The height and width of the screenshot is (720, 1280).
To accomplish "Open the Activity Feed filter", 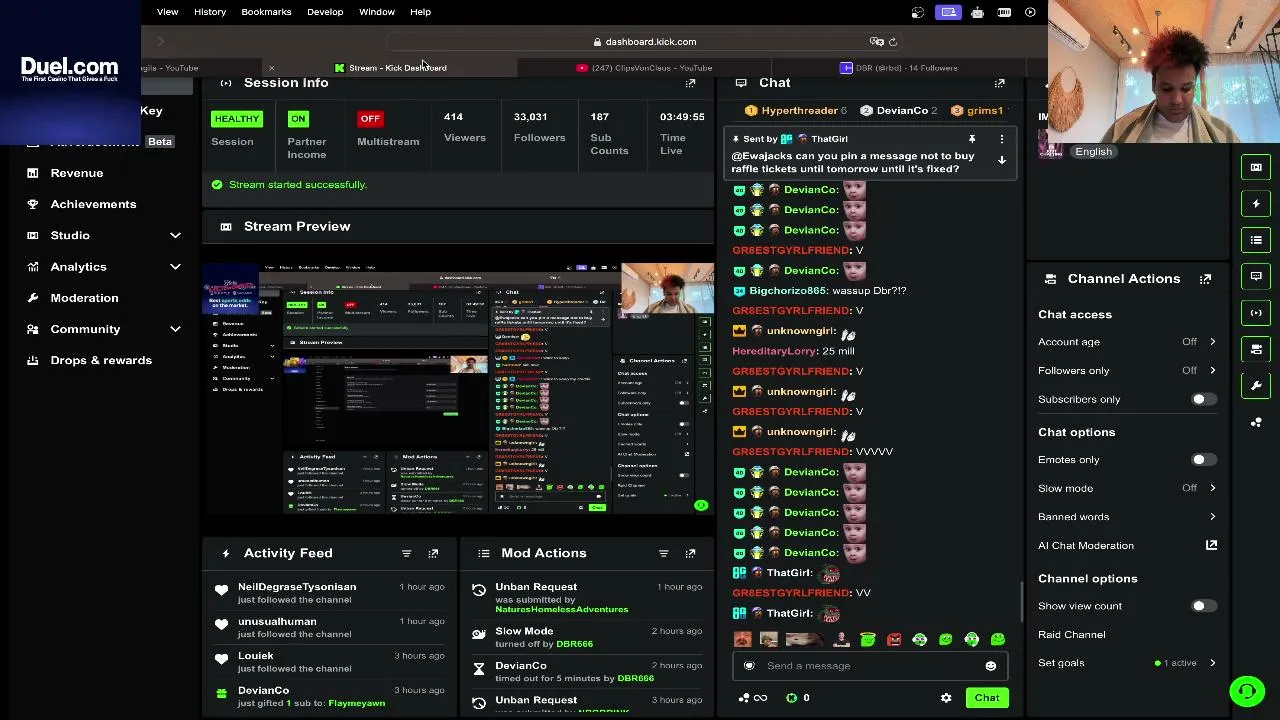I will 406,553.
